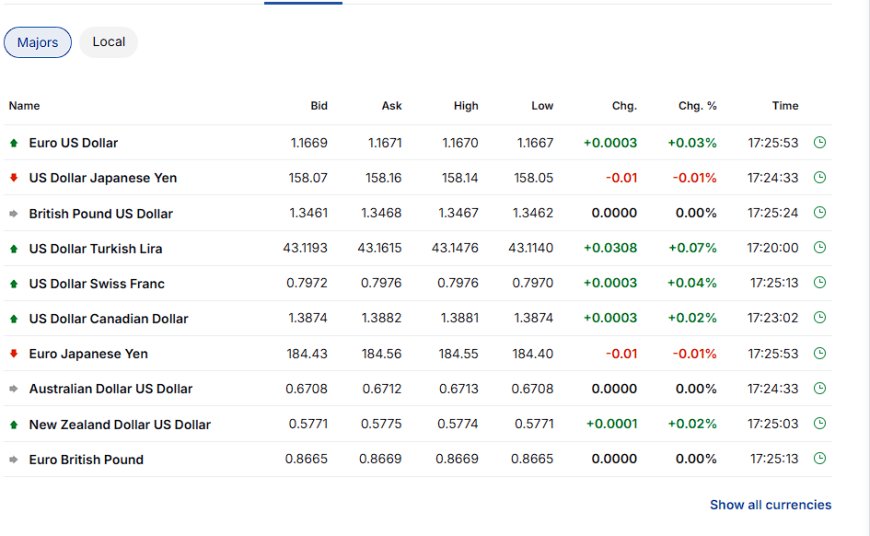Image resolution: width=870 pixels, height=536 pixels.
Task: Click the Chg. % column header
Action: [697, 105]
